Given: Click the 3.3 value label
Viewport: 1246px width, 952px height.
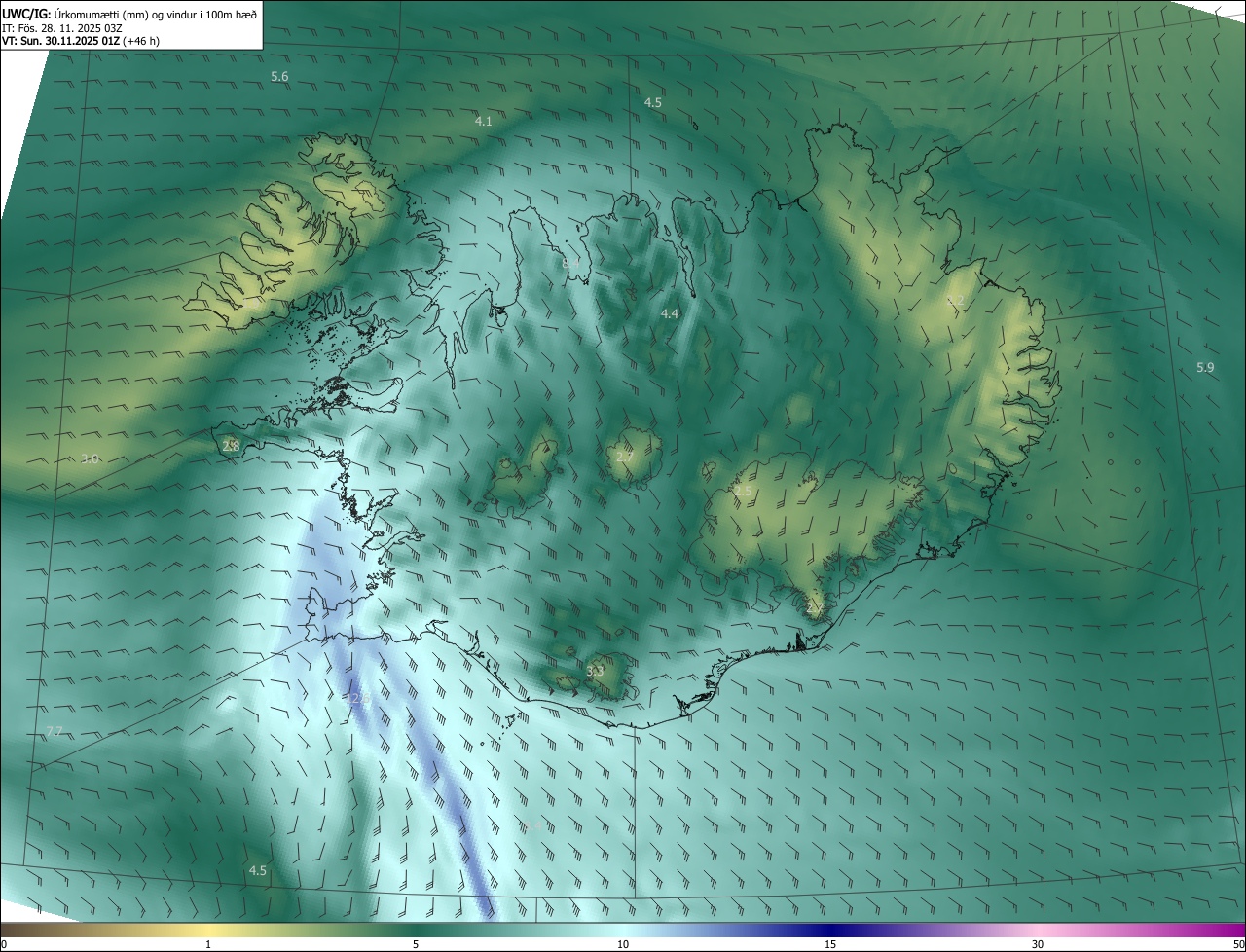Looking at the screenshot, I should 596,670.
